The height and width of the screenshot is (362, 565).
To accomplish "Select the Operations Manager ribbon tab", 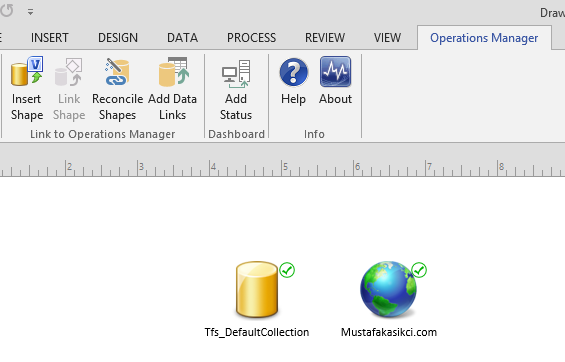I will point(484,38).
